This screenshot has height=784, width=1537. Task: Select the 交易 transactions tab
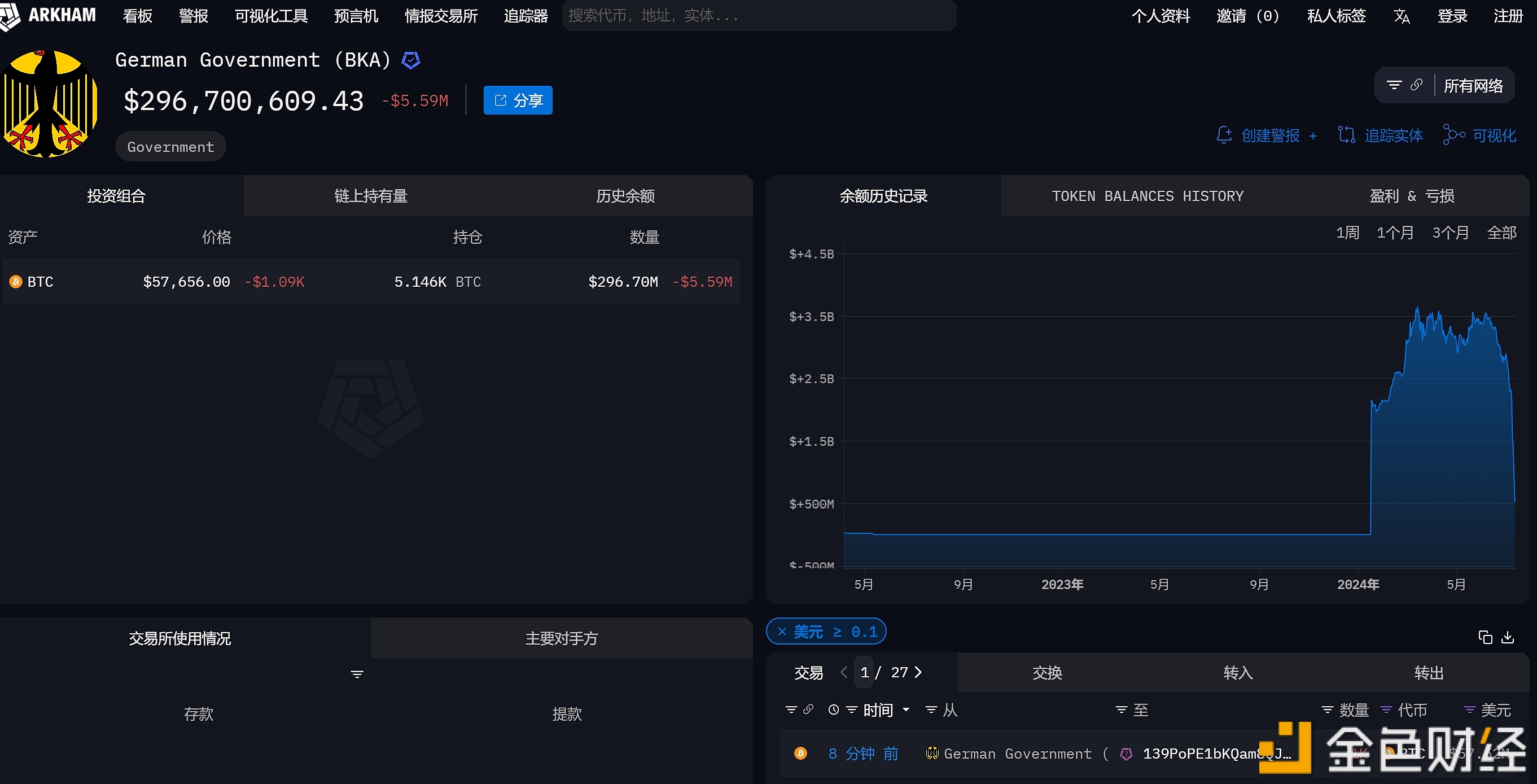tap(808, 673)
